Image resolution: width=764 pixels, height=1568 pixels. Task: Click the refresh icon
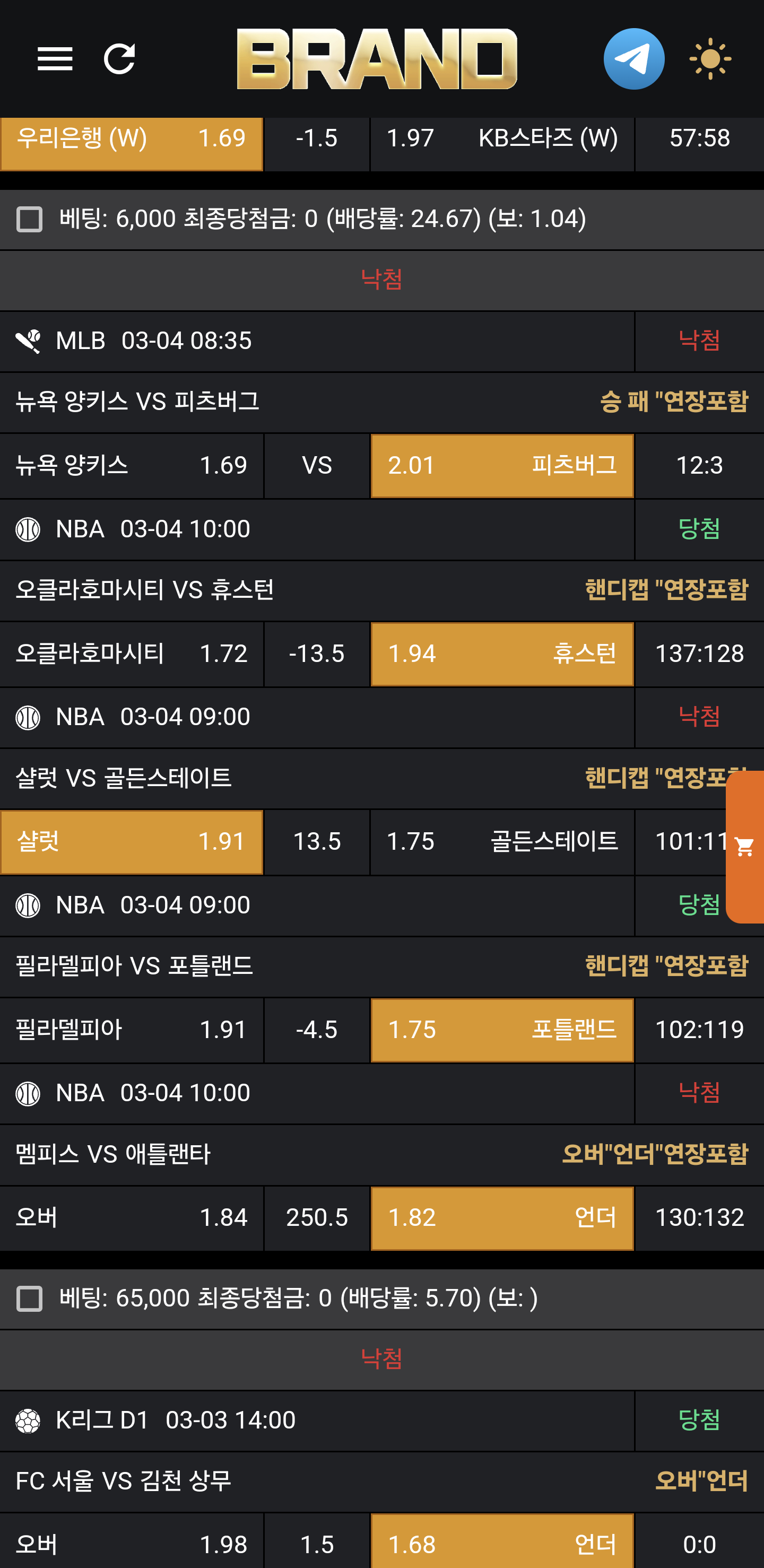[119, 59]
